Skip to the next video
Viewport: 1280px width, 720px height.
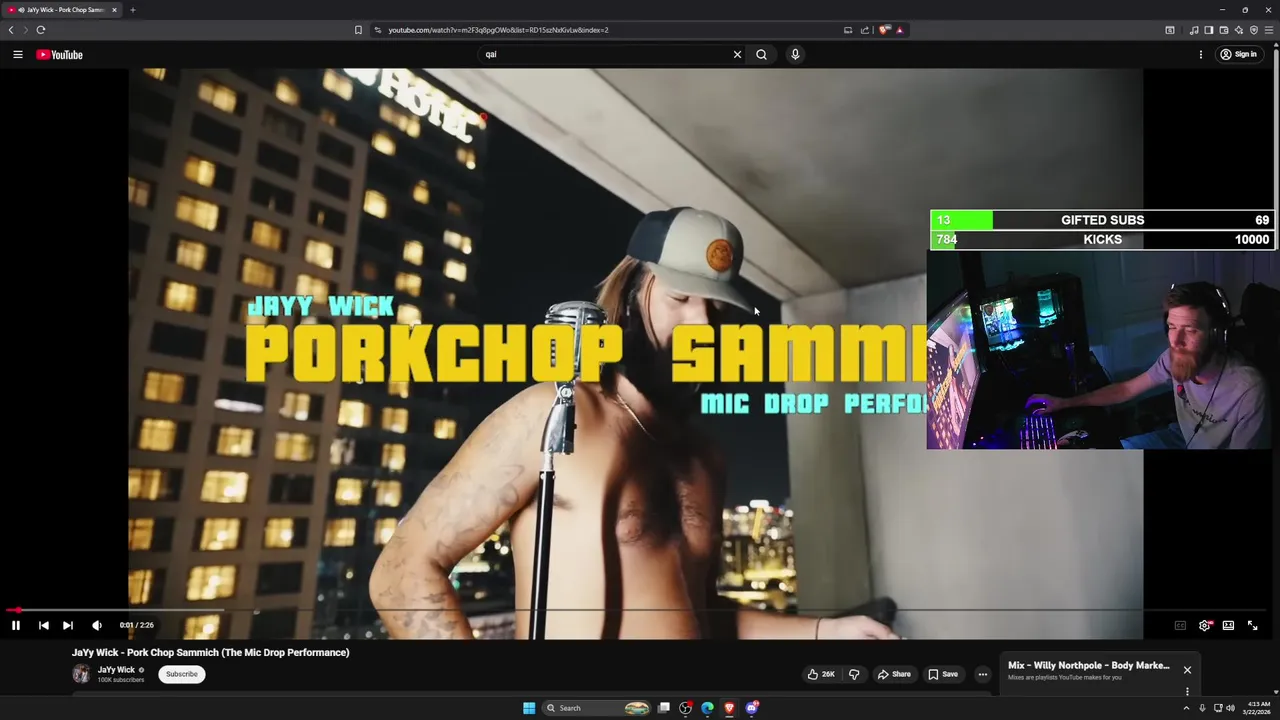click(x=68, y=625)
